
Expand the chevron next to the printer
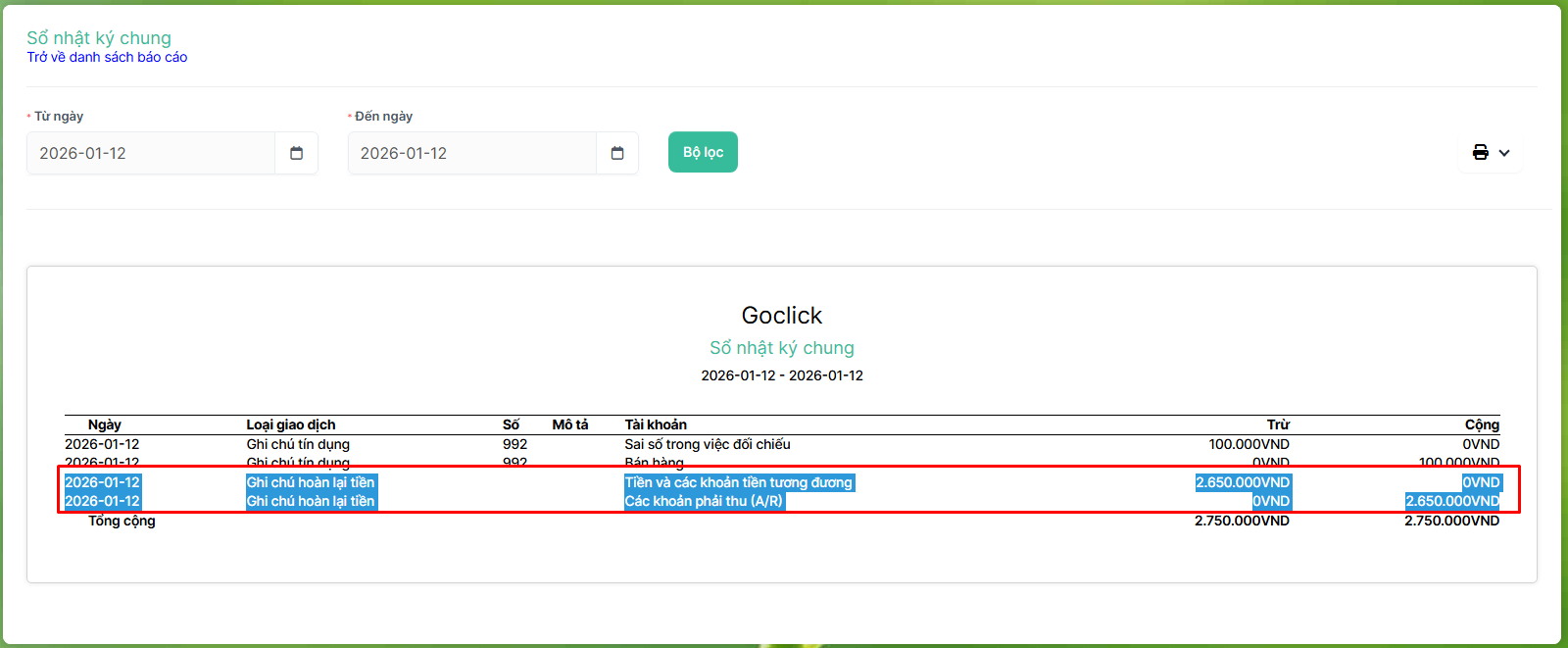[x=1504, y=153]
